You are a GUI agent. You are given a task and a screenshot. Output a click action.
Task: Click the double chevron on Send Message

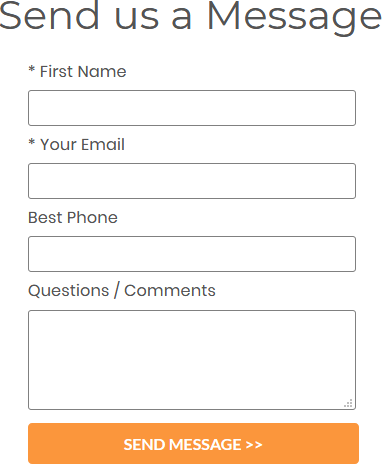254,445
